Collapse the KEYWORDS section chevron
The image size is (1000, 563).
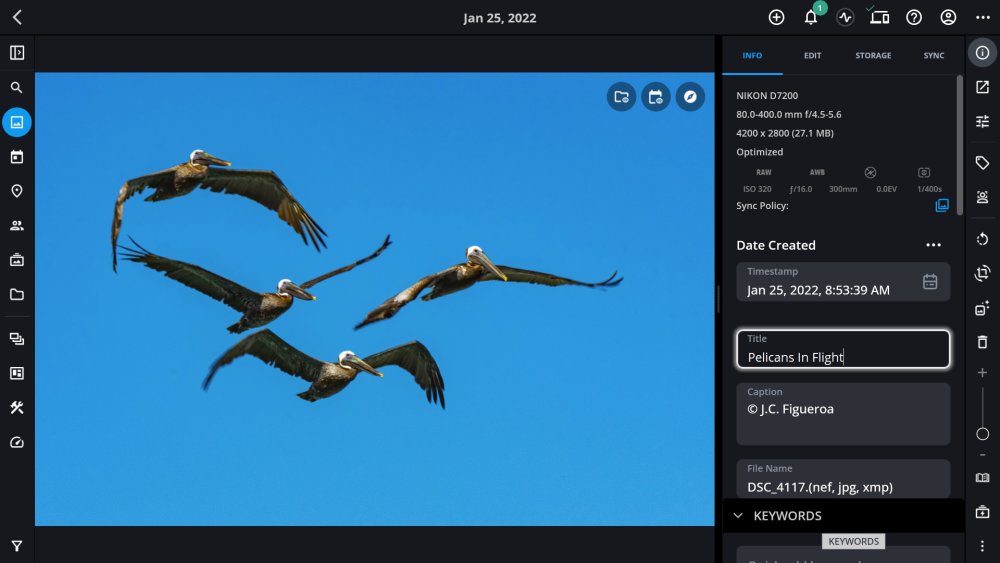pos(738,515)
